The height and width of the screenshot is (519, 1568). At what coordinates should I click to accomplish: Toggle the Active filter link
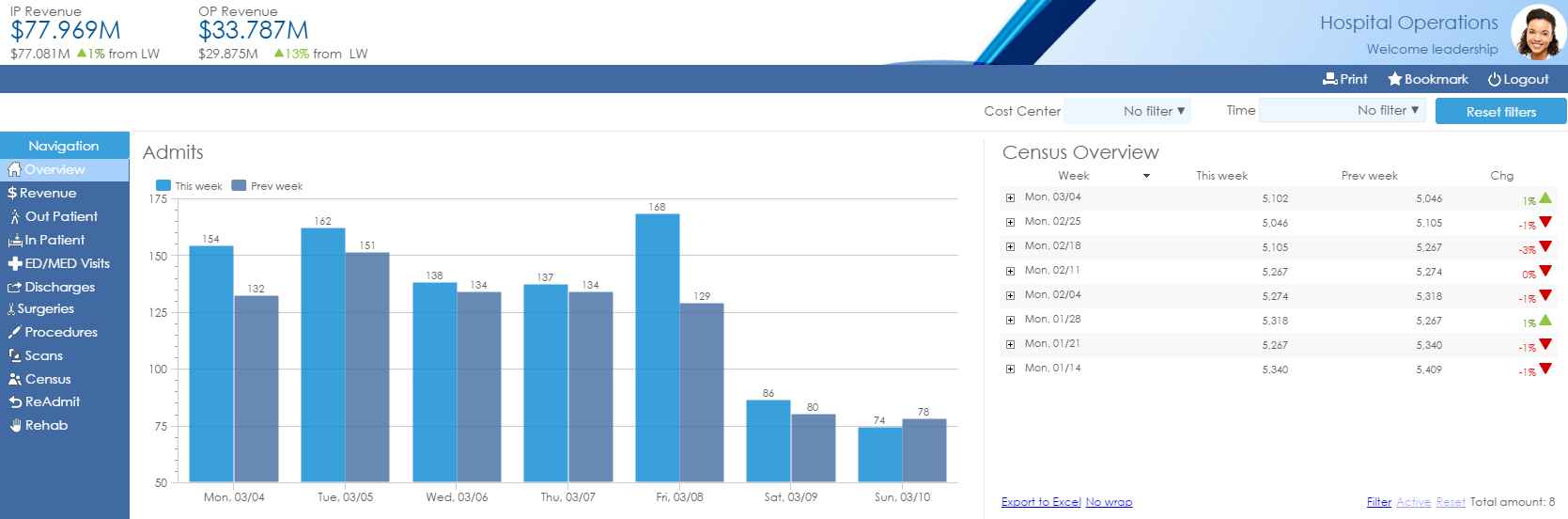click(x=1413, y=502)
